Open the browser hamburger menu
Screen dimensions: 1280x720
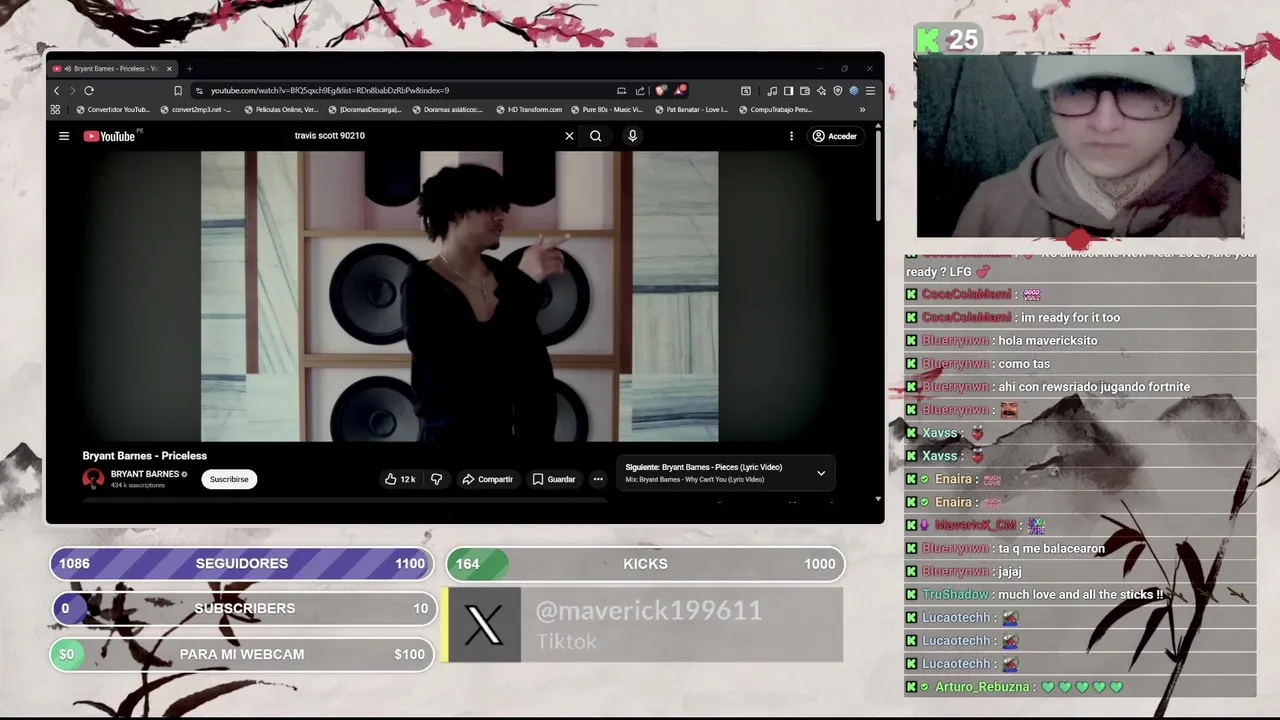[870, 91]
